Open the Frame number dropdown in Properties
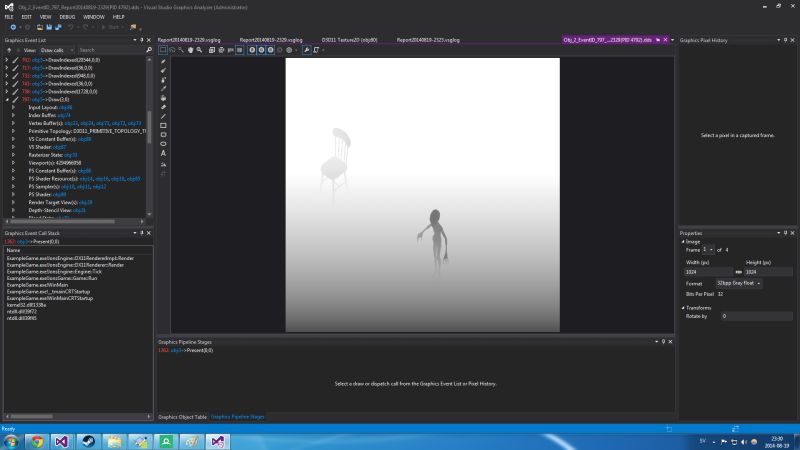 [708, 250]
